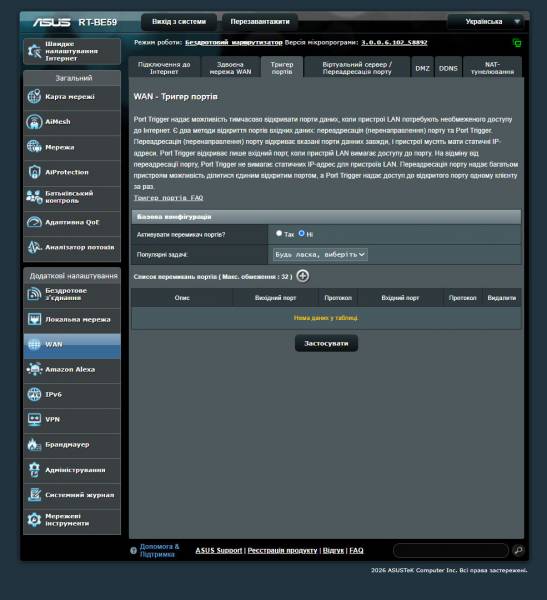Click Системний журнал log icon

tap(34, 495)
